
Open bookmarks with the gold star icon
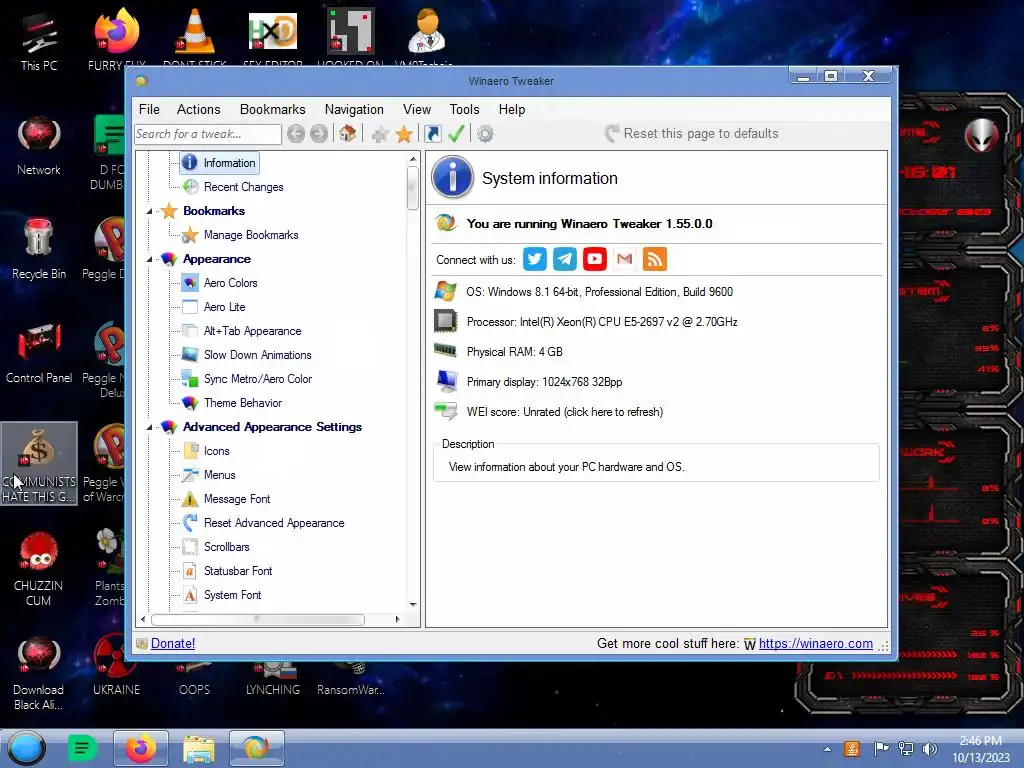tap(404, 135)
